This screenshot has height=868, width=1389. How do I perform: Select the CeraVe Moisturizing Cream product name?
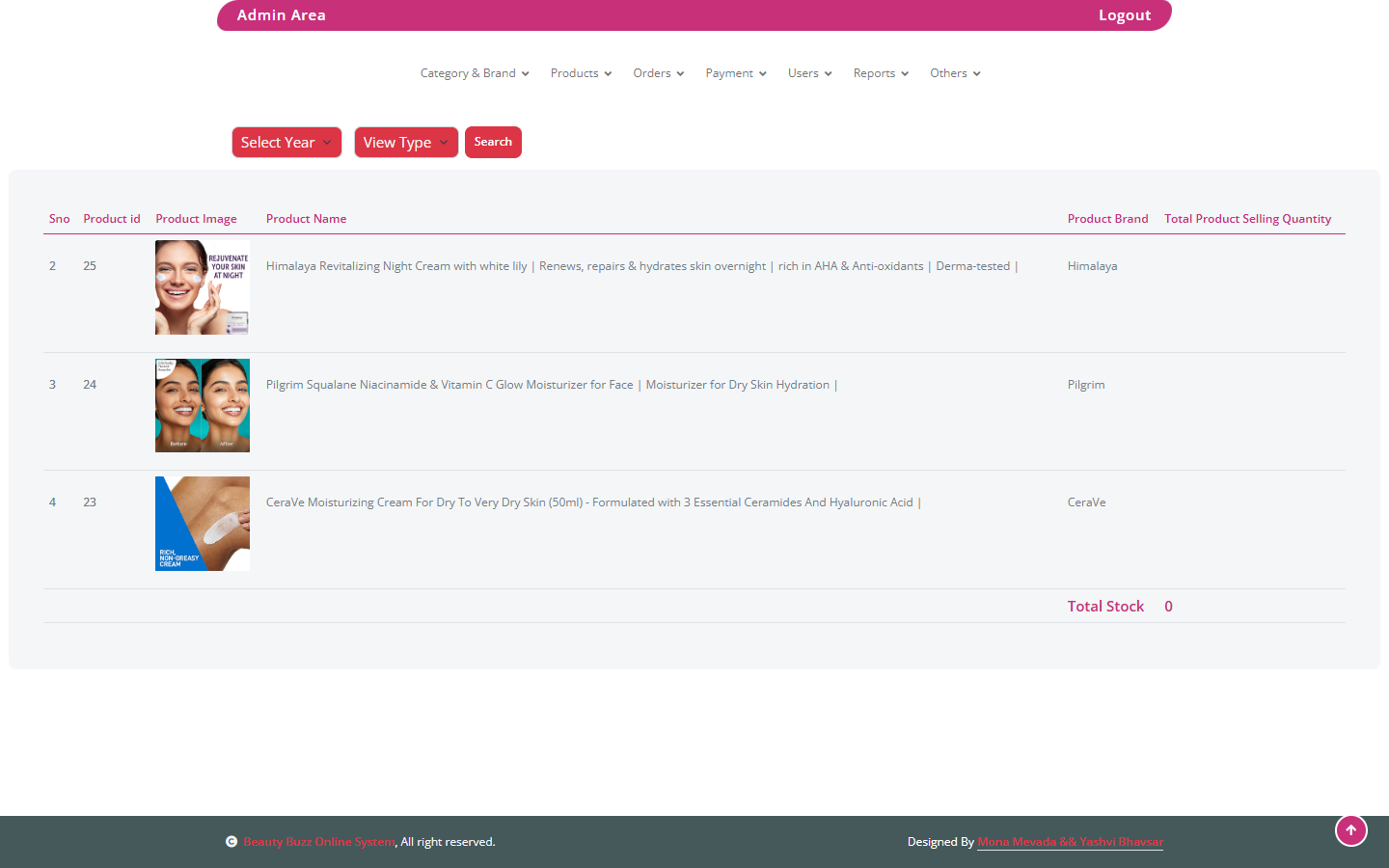tap(593, 502)
